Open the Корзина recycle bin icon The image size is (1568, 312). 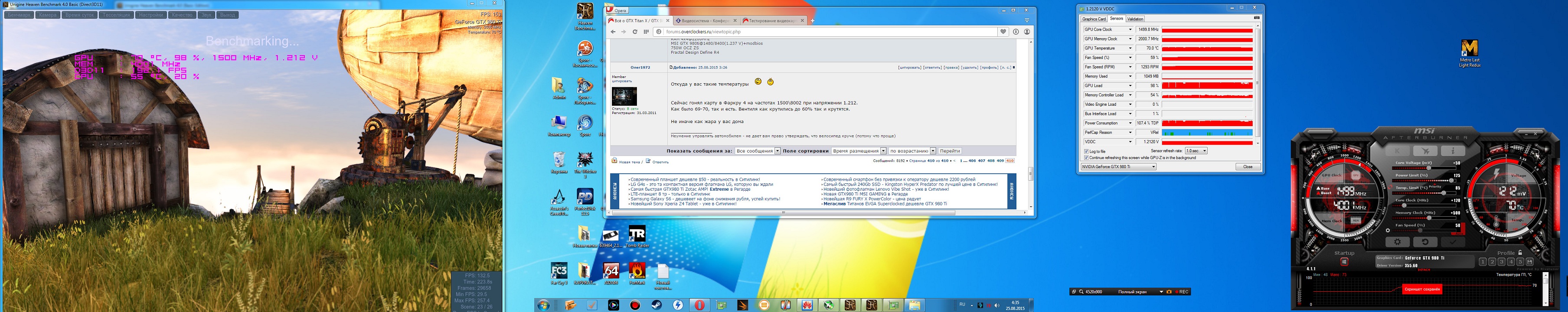[x=559, y=163]
